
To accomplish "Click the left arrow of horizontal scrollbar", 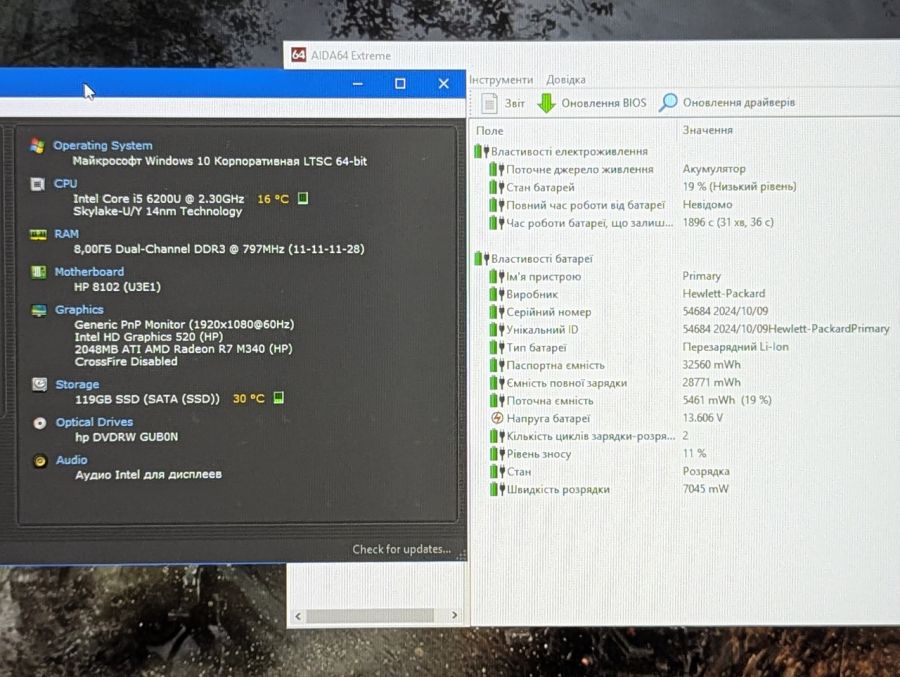I will (298, 616).
